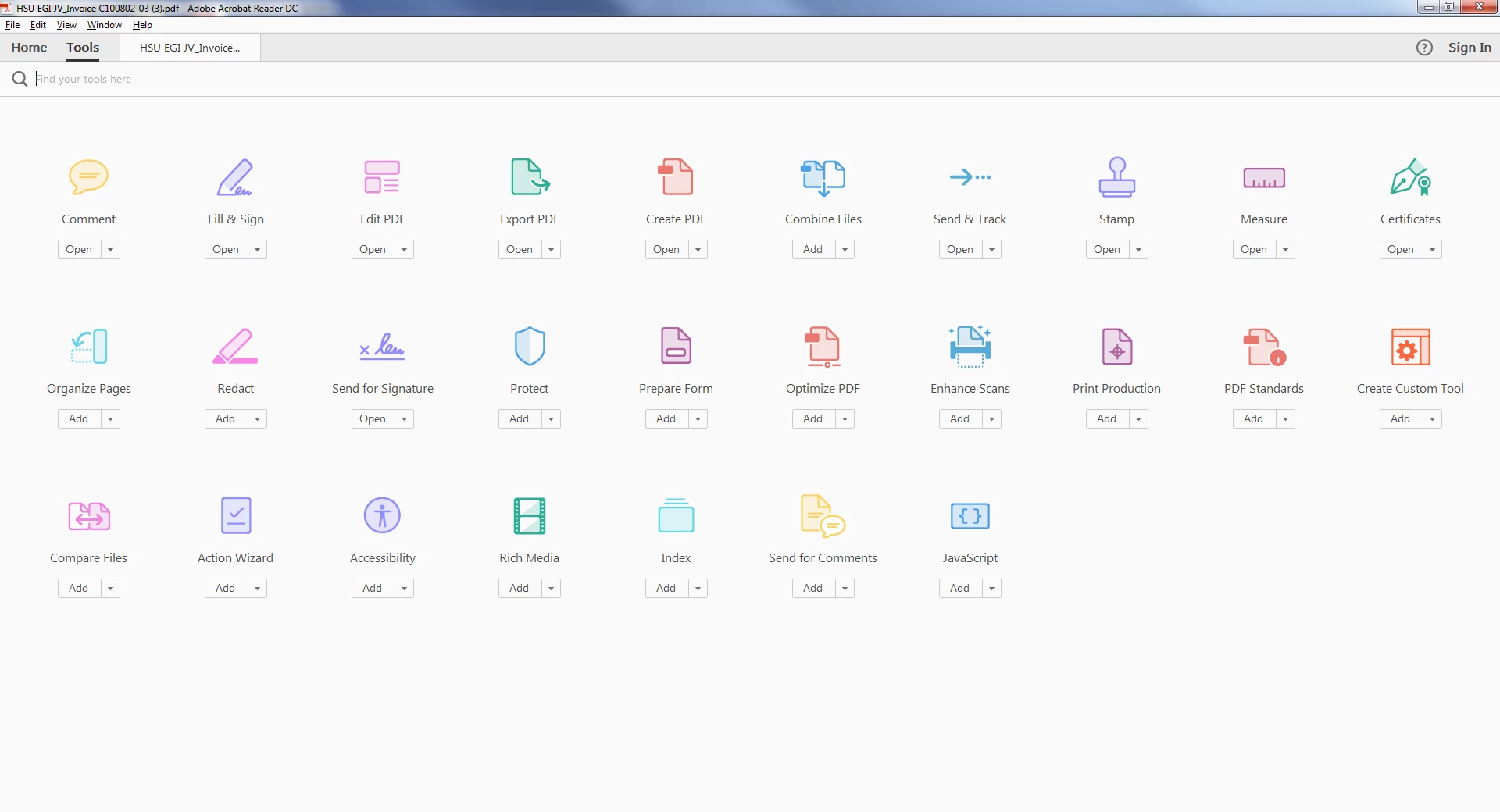Click Open under Measure
The width and height of the screenshot is (1500, 812).
(x=1254, y=250)
